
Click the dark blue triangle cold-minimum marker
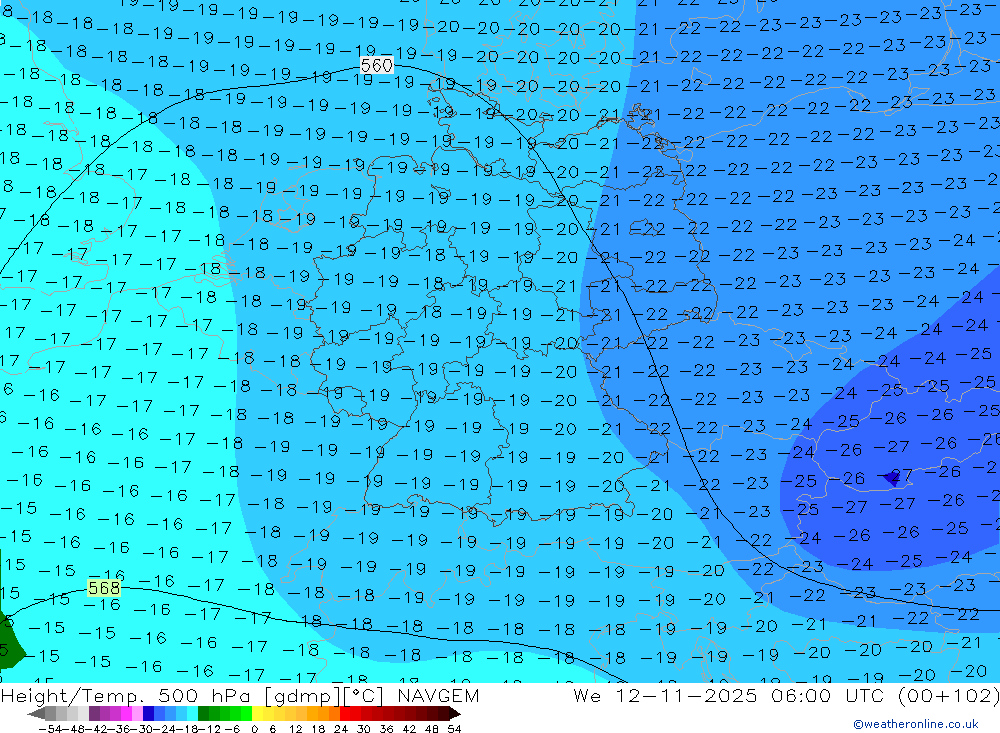click(892, 478)
